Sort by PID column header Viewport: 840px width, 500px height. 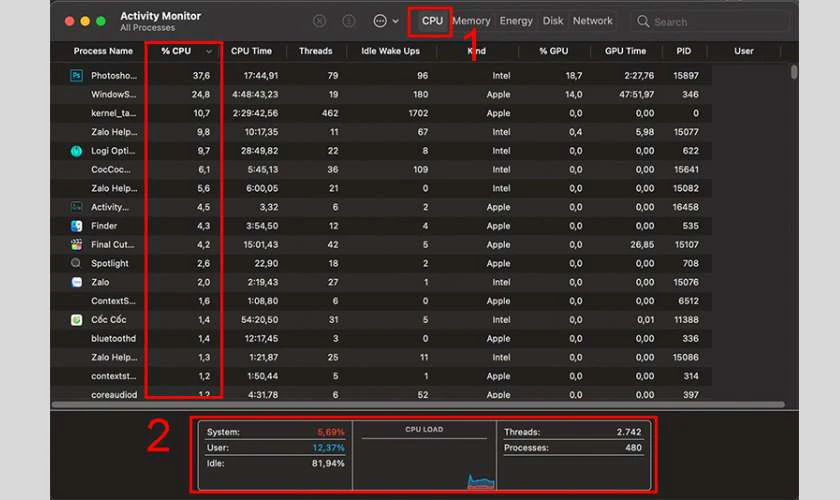click(684, 51)
